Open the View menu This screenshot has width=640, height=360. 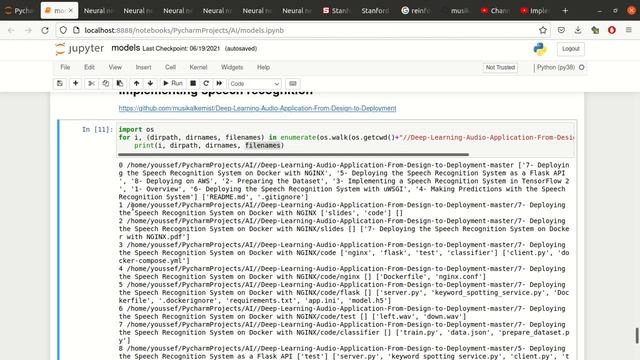[115, 67]
